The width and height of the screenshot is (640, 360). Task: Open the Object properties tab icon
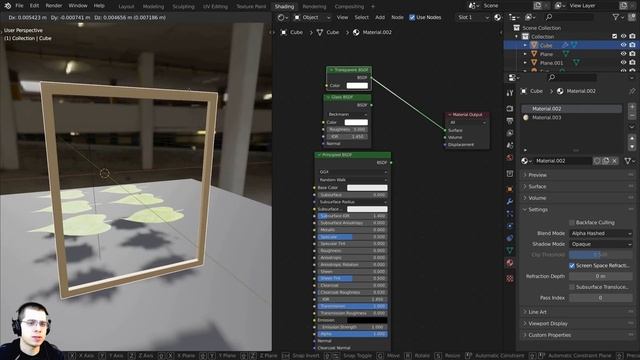[x=510, y=189]
